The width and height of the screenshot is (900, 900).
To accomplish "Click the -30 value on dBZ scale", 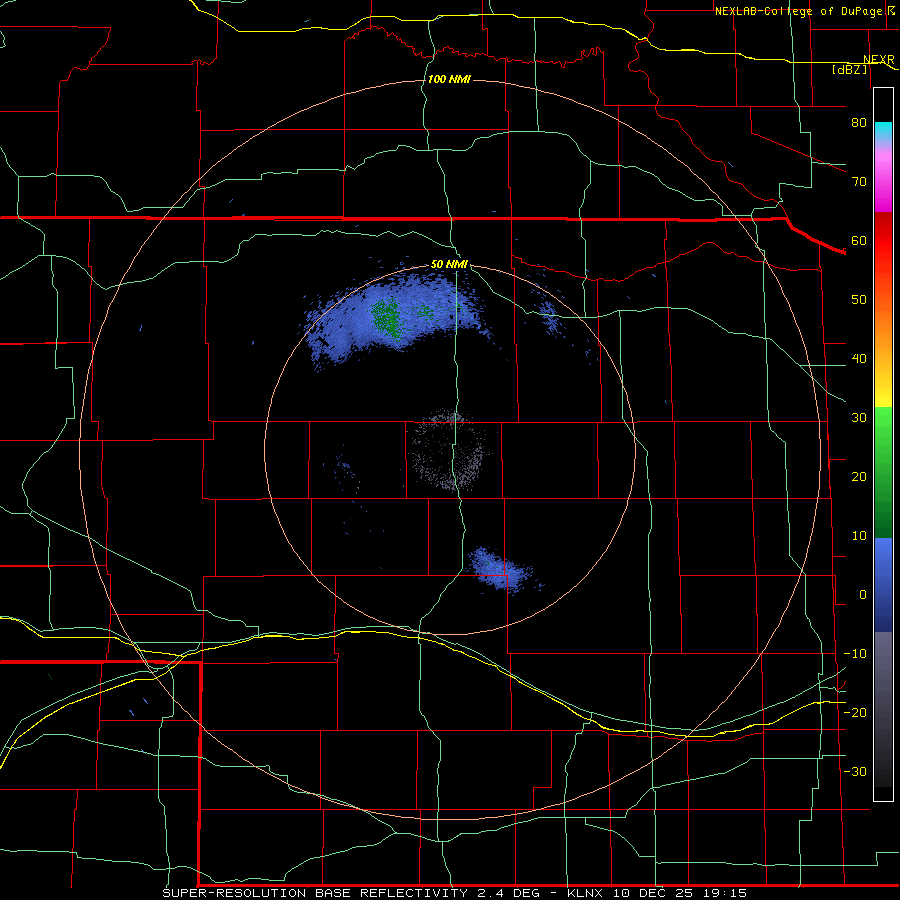I will click(855, 771).
